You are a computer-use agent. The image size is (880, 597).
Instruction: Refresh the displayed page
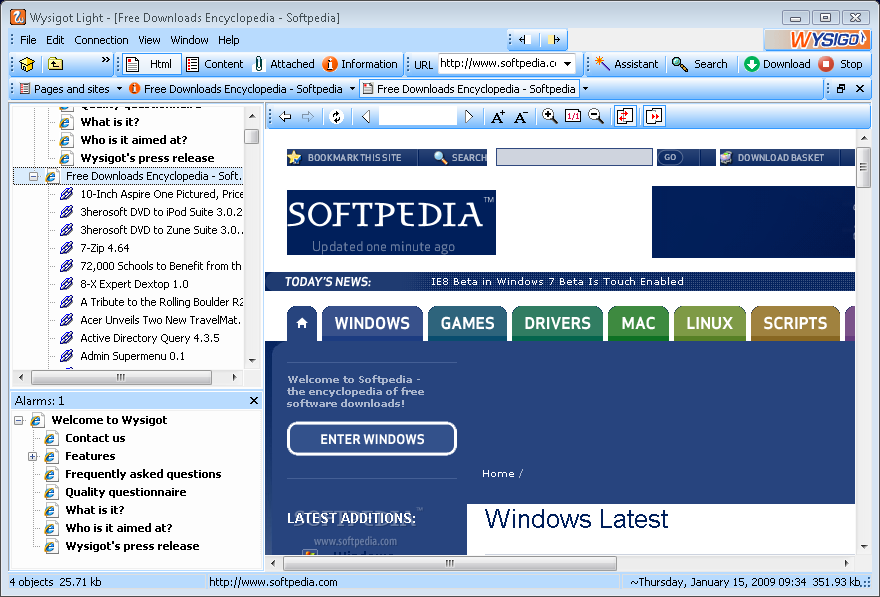pos(336,117)
